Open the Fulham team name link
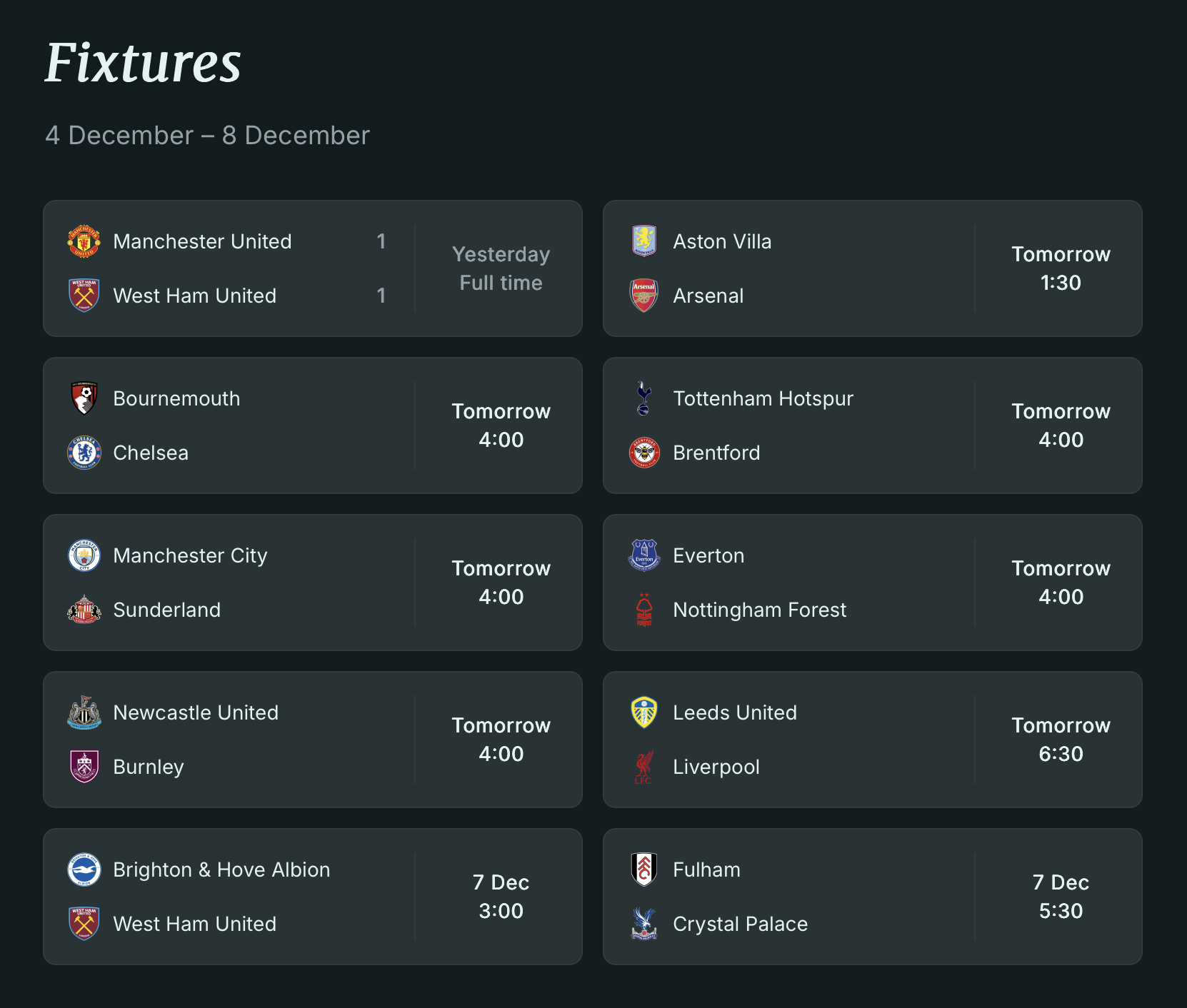 (x=706, y=870)
